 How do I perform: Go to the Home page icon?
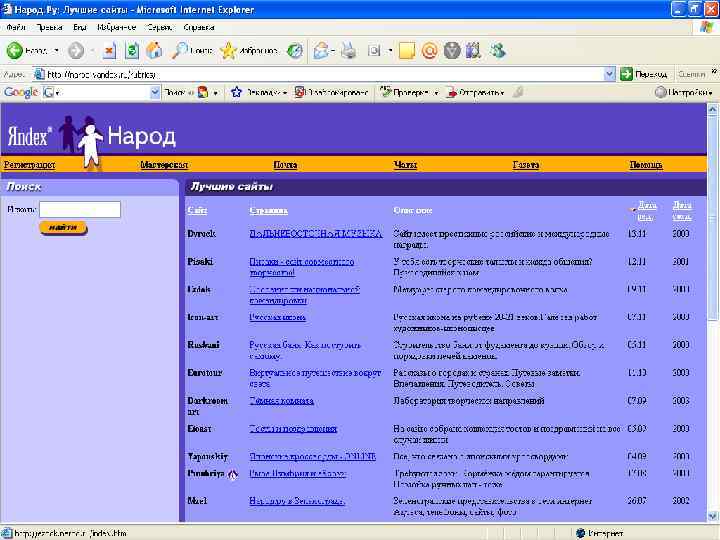[x=154, y=51]
